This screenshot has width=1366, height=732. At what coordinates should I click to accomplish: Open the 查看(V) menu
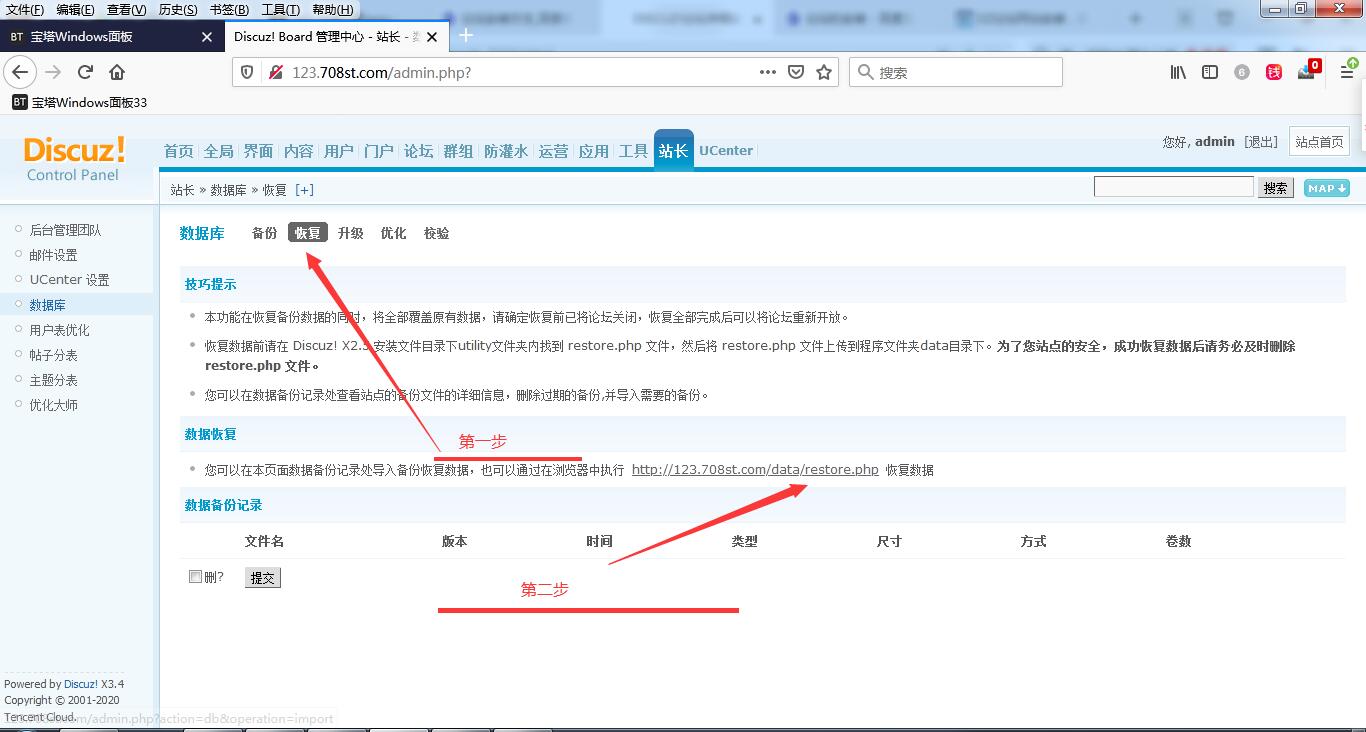click(126, 10)
